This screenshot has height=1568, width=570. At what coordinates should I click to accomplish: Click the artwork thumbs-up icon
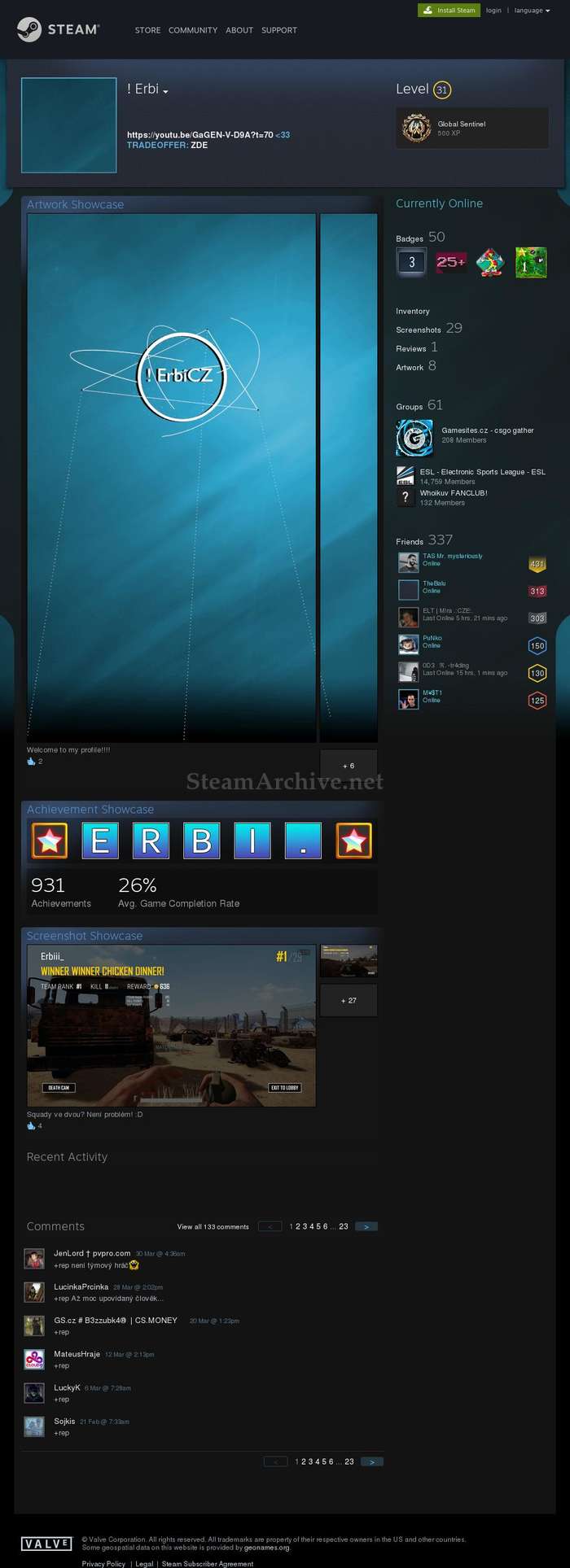point(31,762)
